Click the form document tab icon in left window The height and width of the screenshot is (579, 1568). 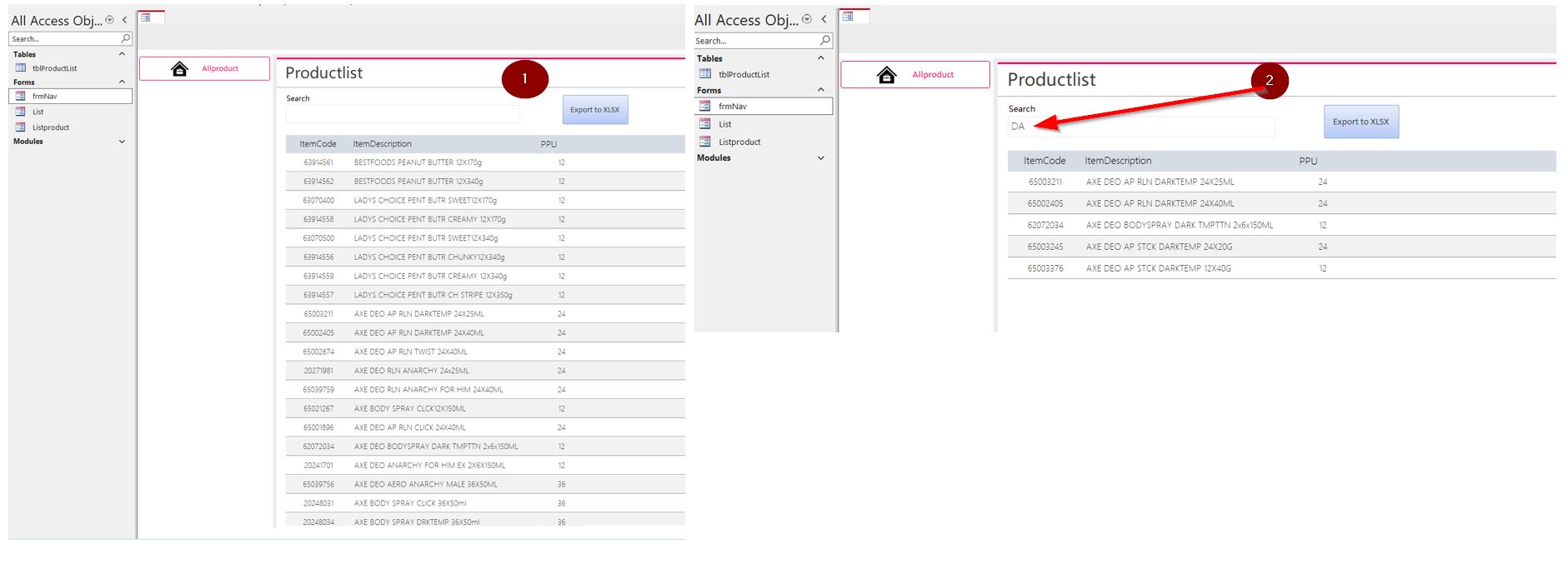click(146, 17)
